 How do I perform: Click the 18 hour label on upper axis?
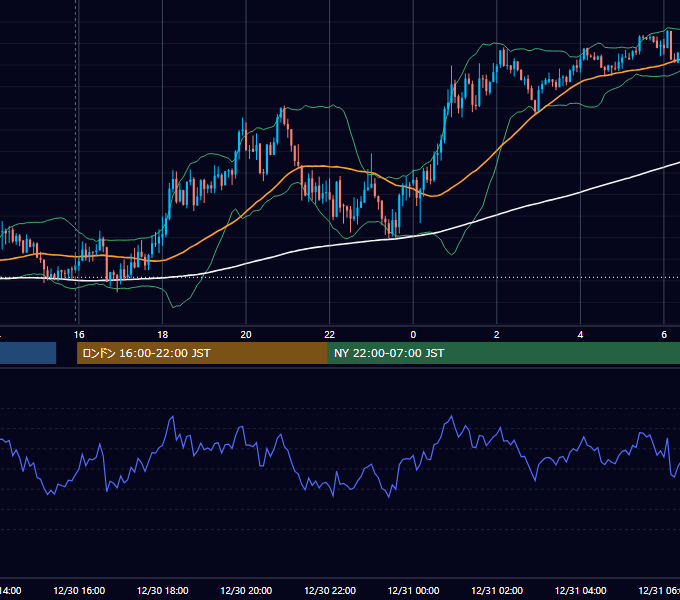[163, 335]
